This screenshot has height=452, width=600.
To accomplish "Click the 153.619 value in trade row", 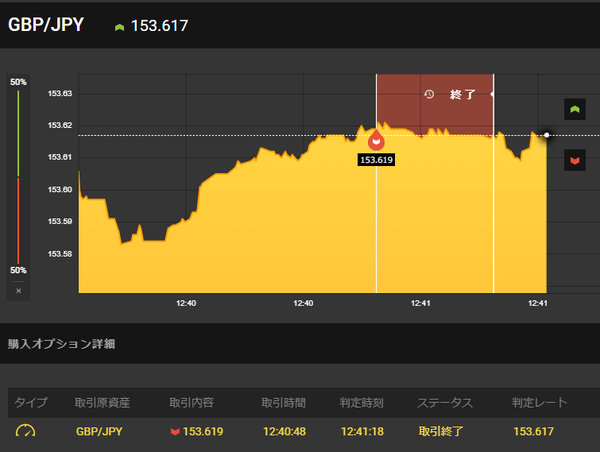I will tap(203, 431).
